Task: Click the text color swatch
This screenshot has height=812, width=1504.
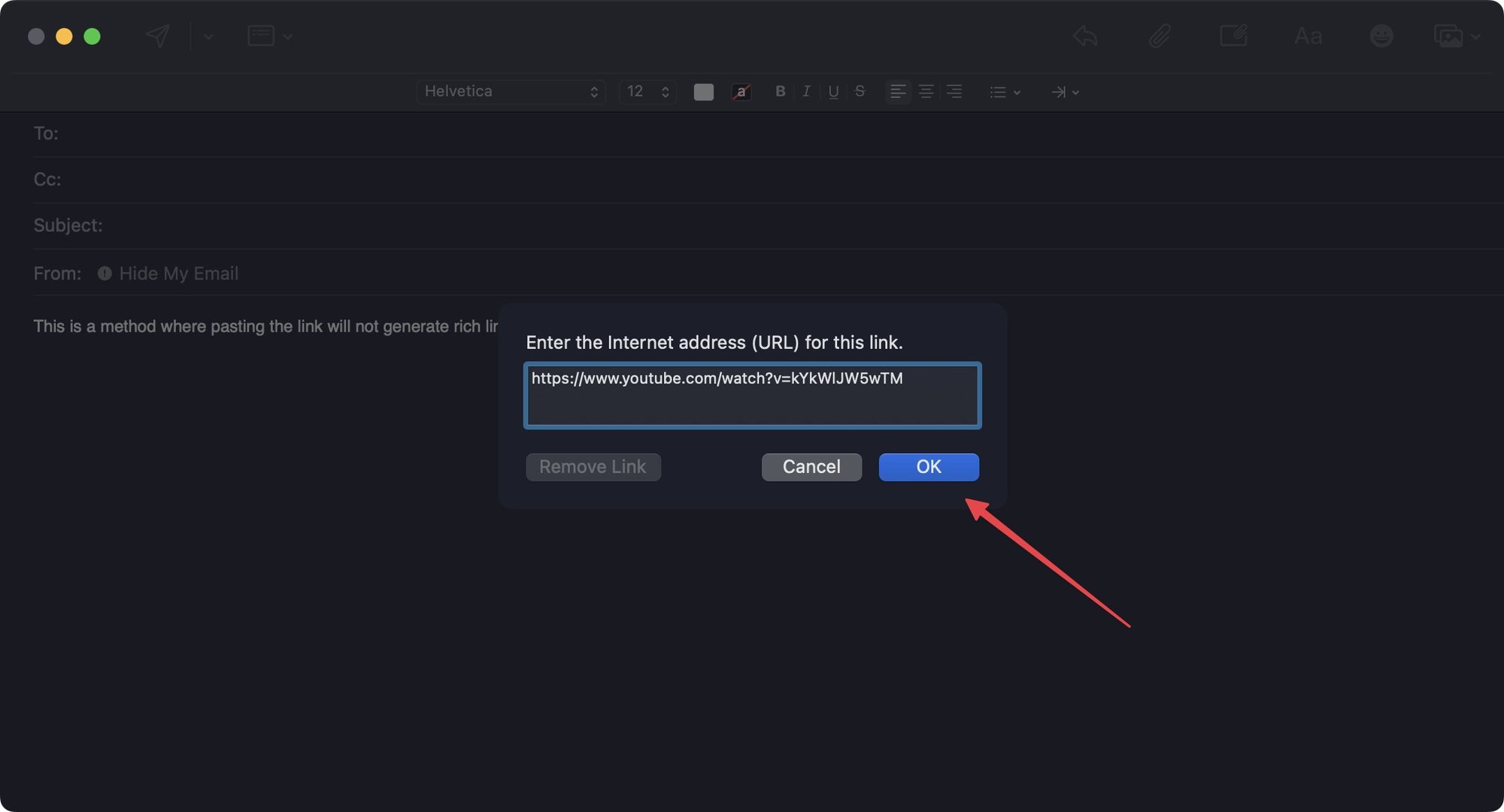Action: click(x=703, y=92)
